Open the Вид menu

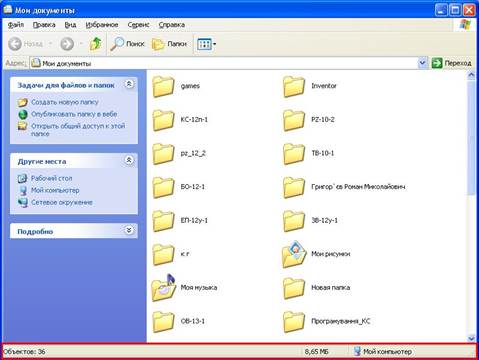coord(70,25)
